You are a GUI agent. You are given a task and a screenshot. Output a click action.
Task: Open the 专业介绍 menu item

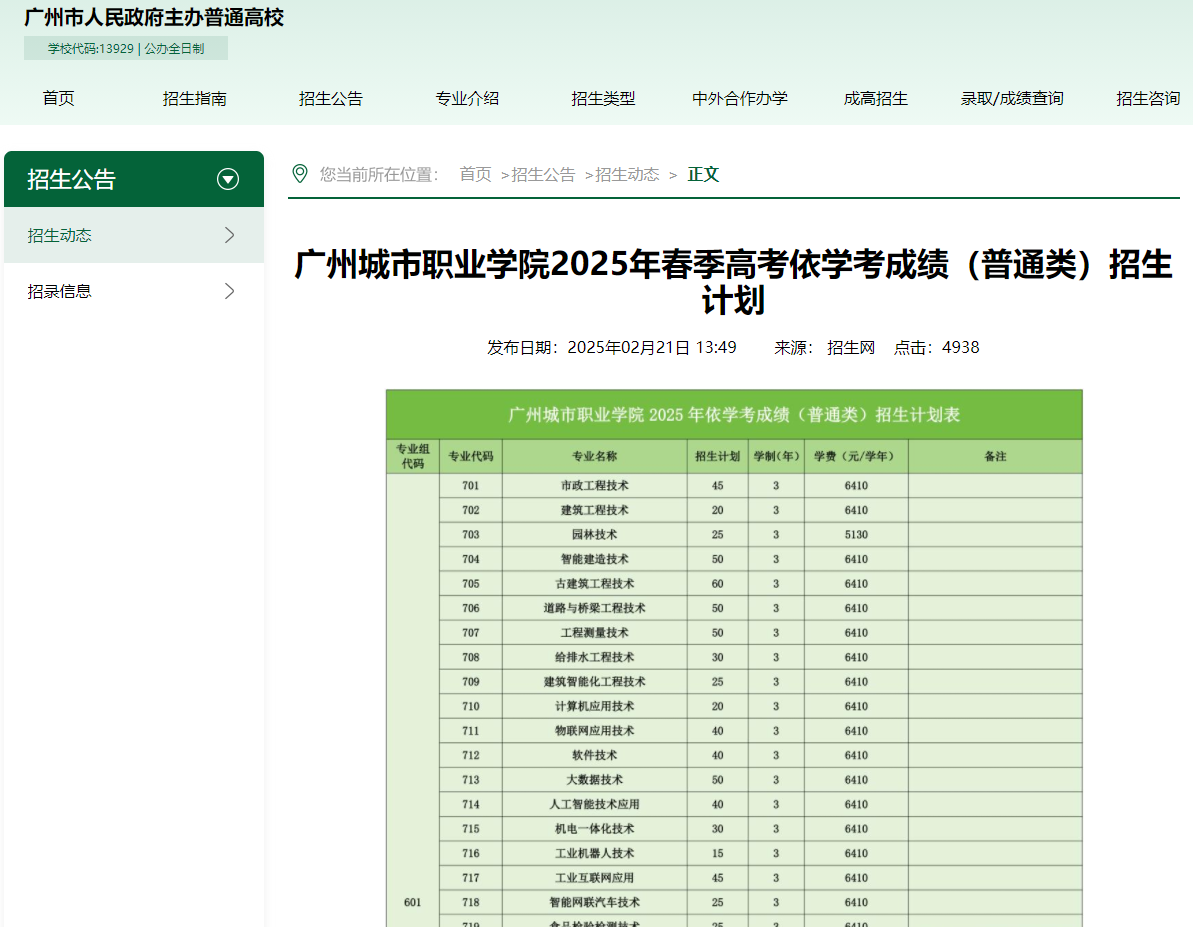[467, 98]
